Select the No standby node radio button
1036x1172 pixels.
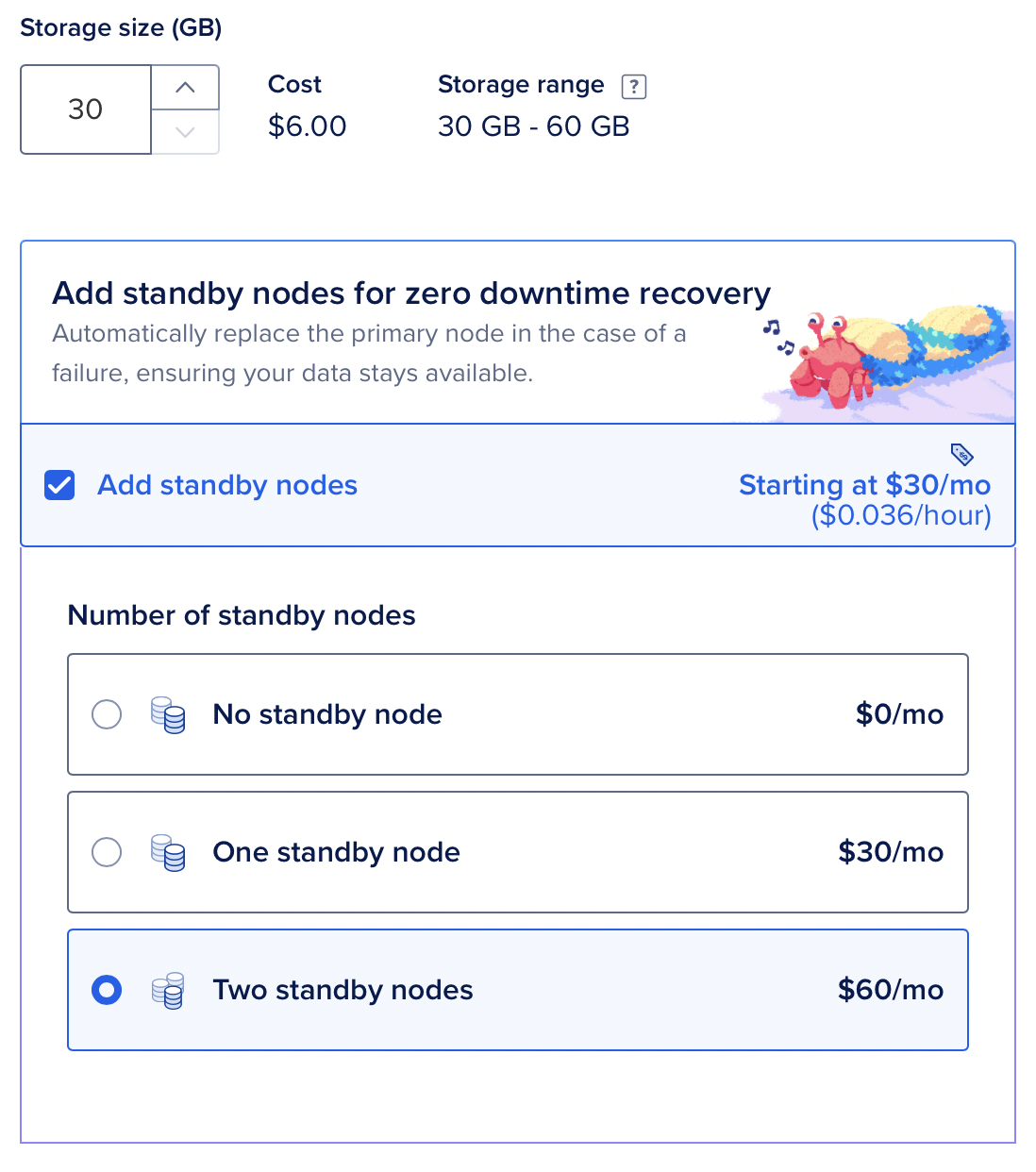pyautogui.click(x=107, y=714)
